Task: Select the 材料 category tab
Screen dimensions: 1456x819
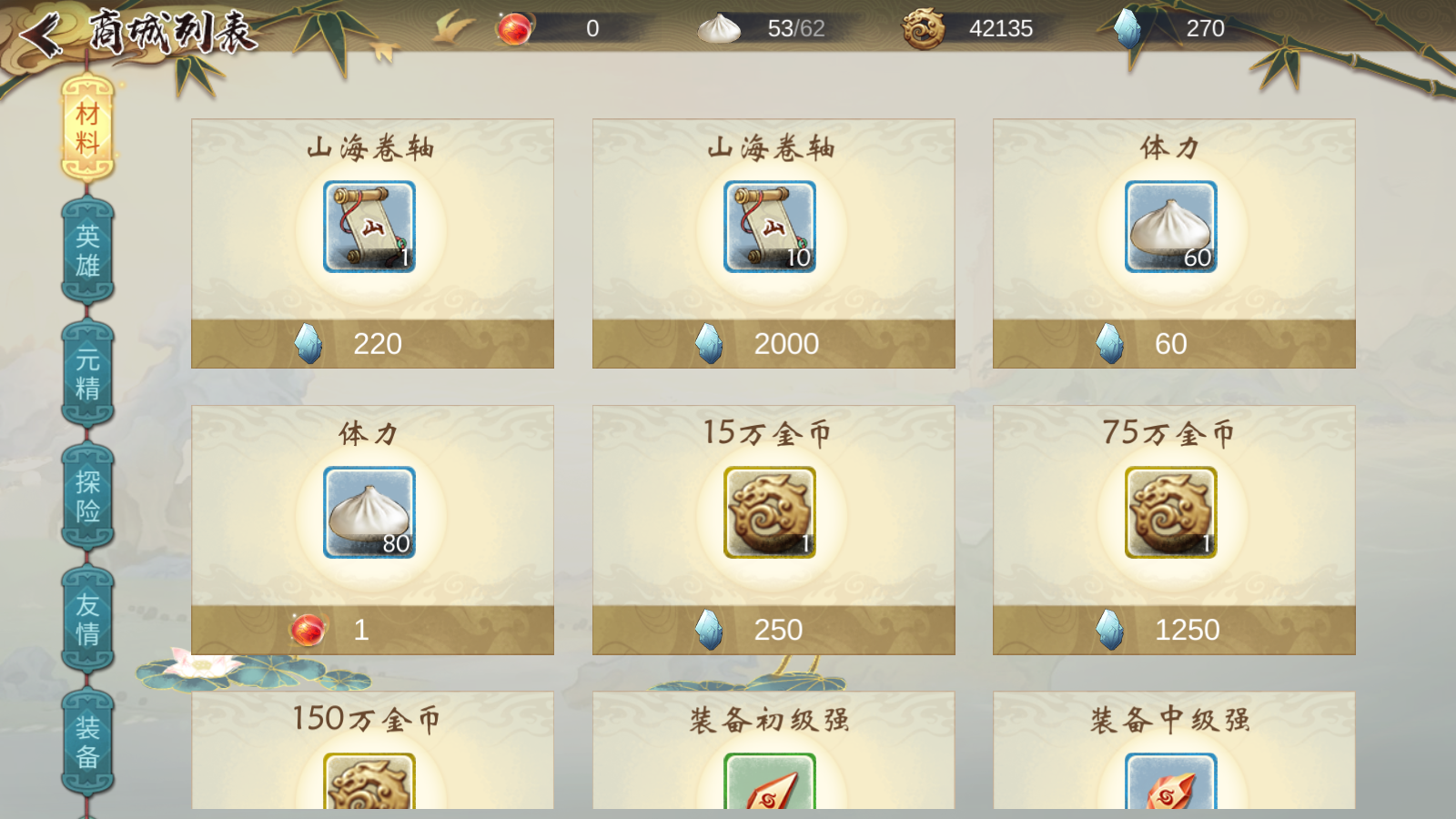Action: pos(87,128)
